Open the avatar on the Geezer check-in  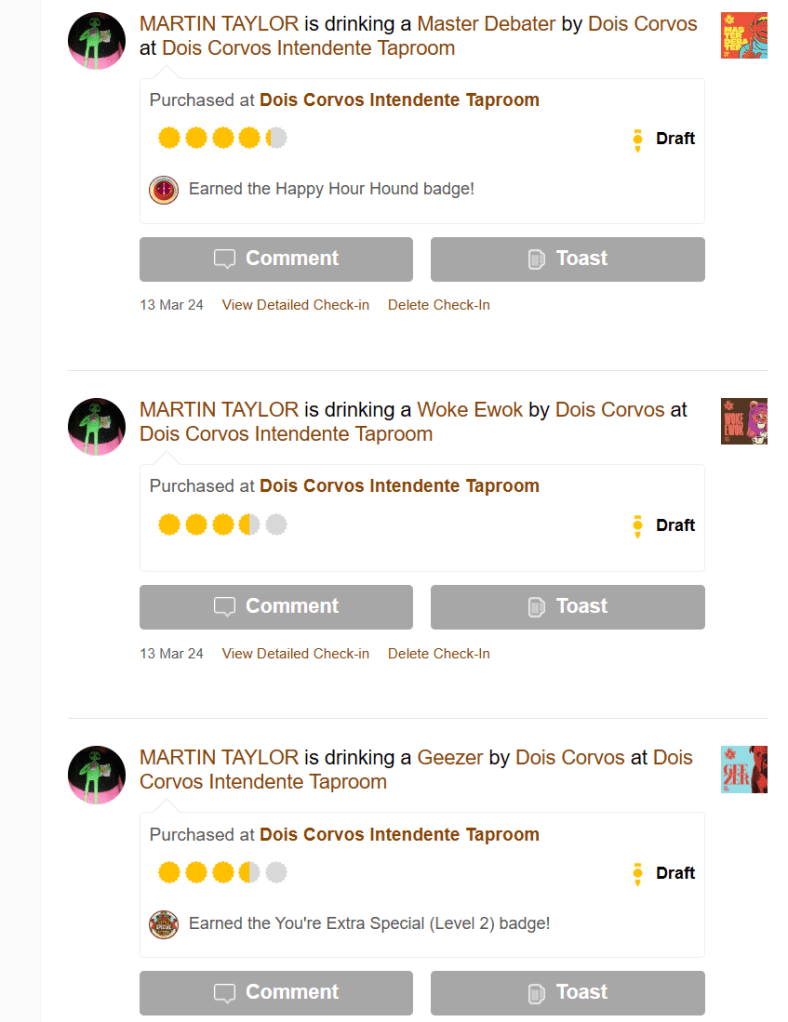(96, 775)
